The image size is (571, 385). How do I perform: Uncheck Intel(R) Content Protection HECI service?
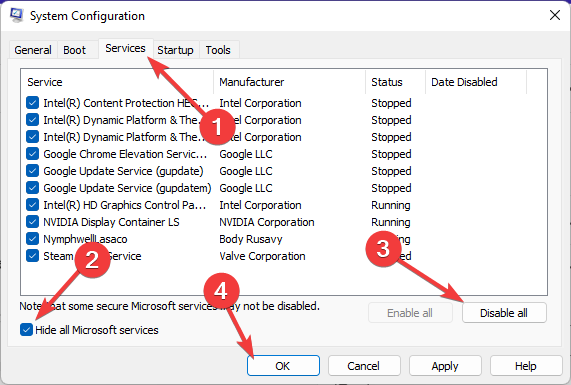32,103
